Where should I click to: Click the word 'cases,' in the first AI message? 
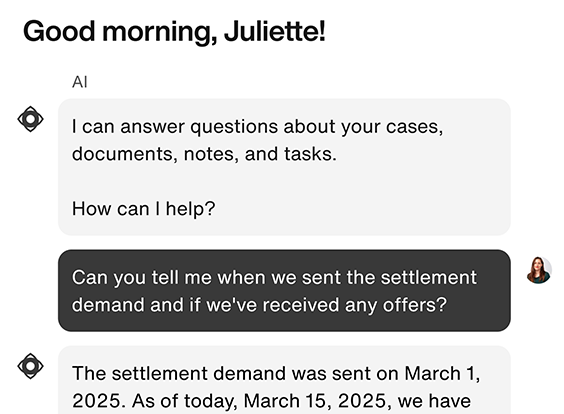tap(415, 127)
